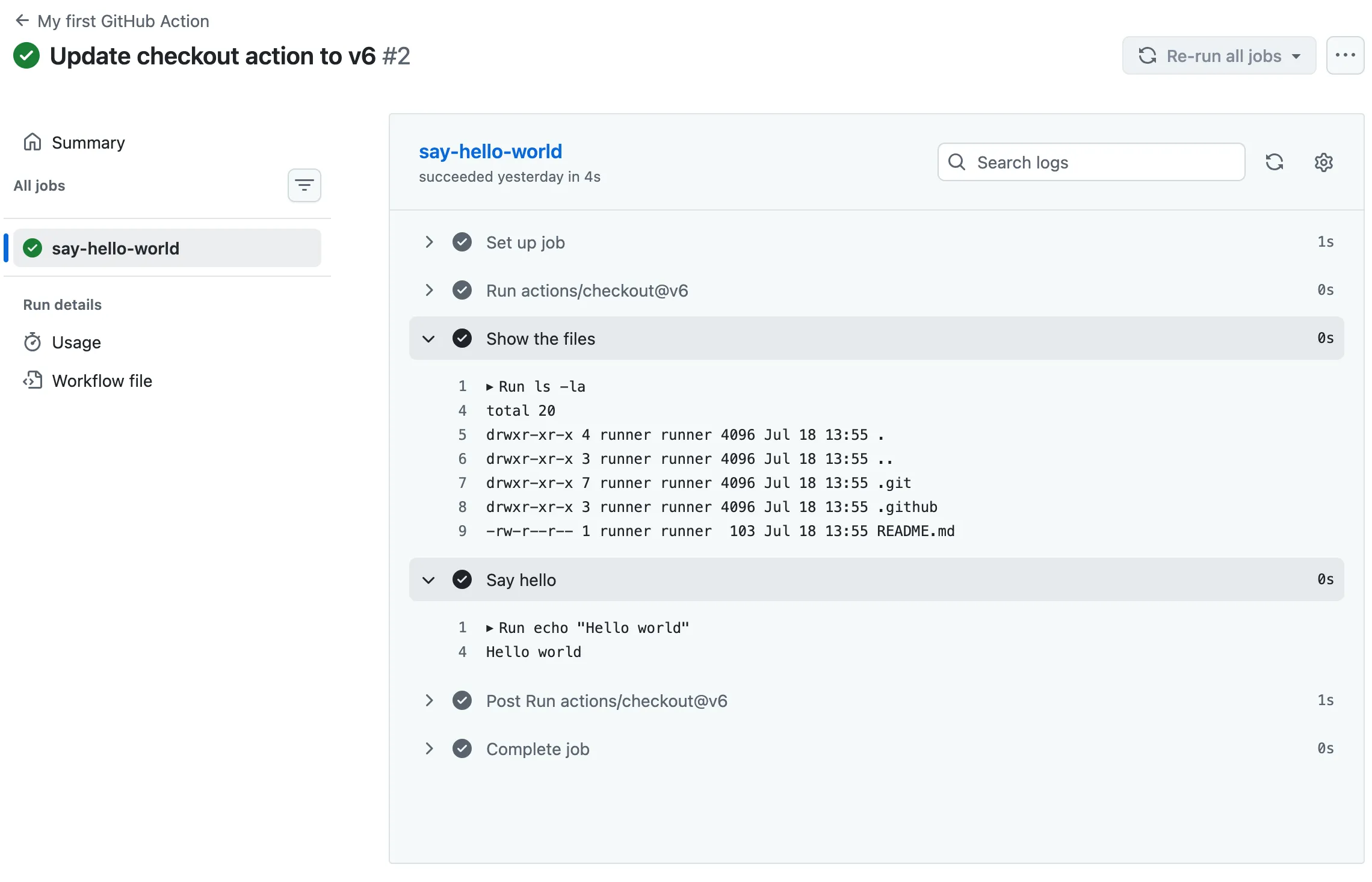This screenshot has width=1372, height=882.
Task: Click the log line ending in .git
Action: coord(699,483)
